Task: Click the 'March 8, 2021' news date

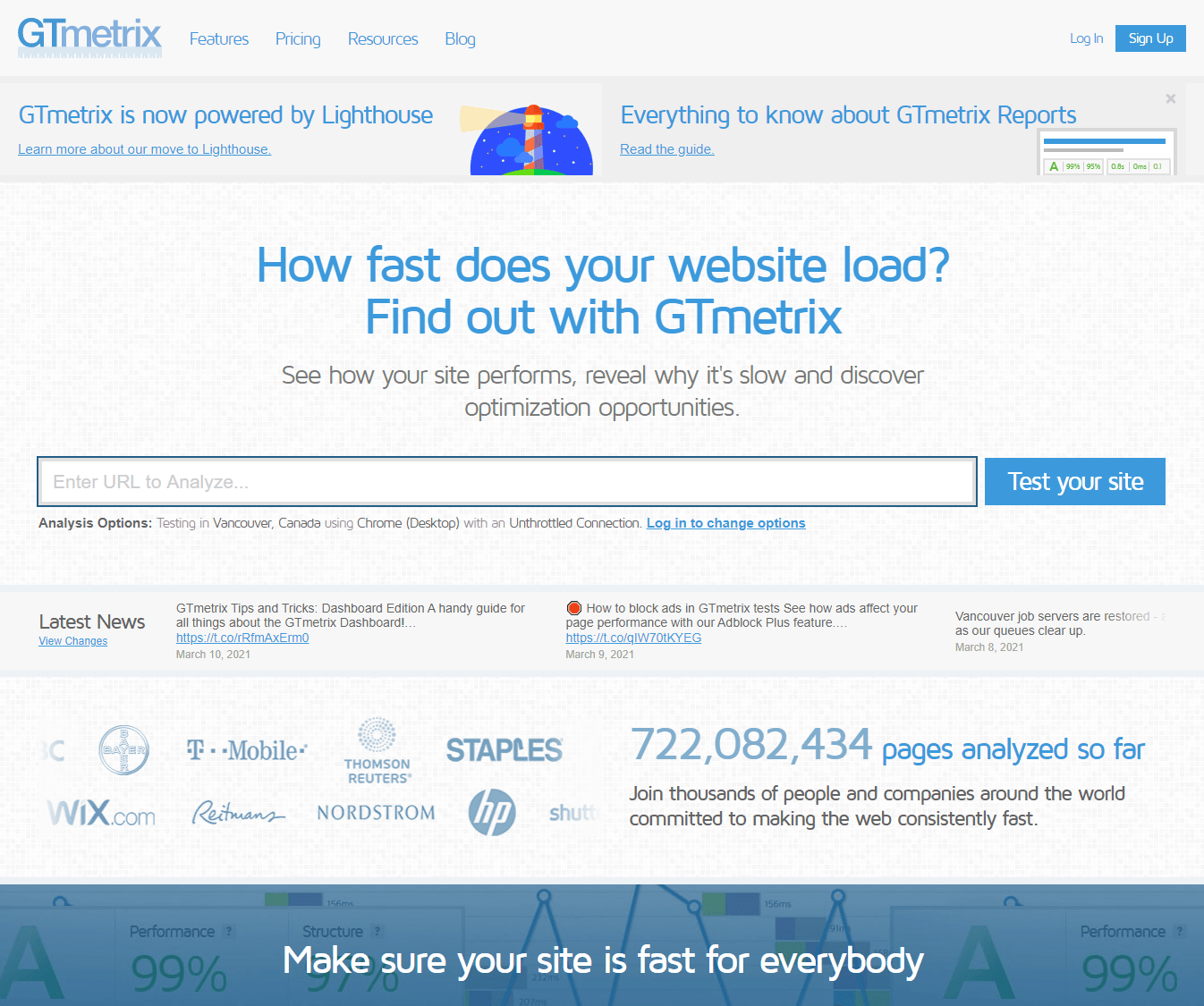Action: (x=989, y=647)
